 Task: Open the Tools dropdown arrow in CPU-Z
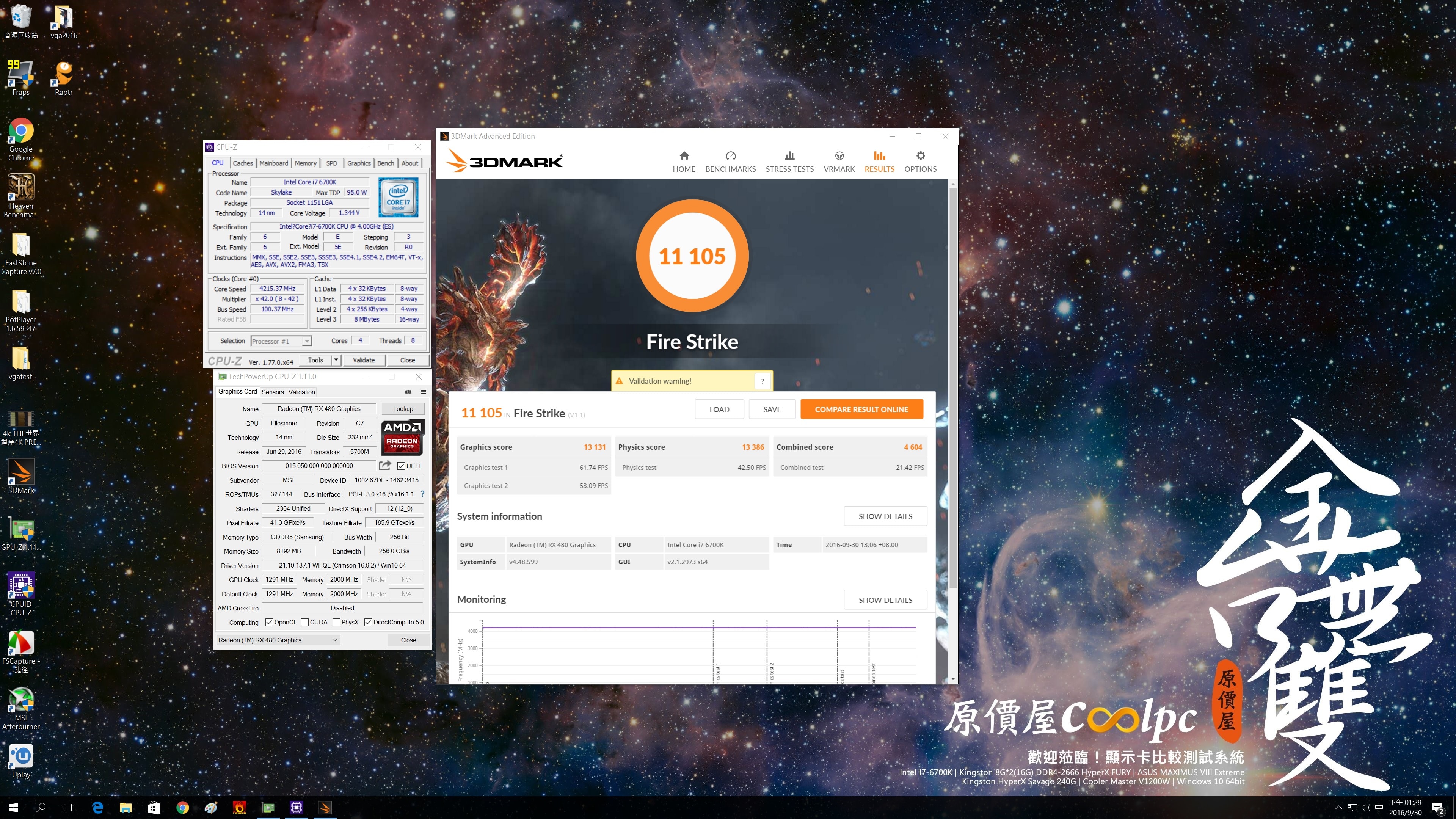point(336,360)
